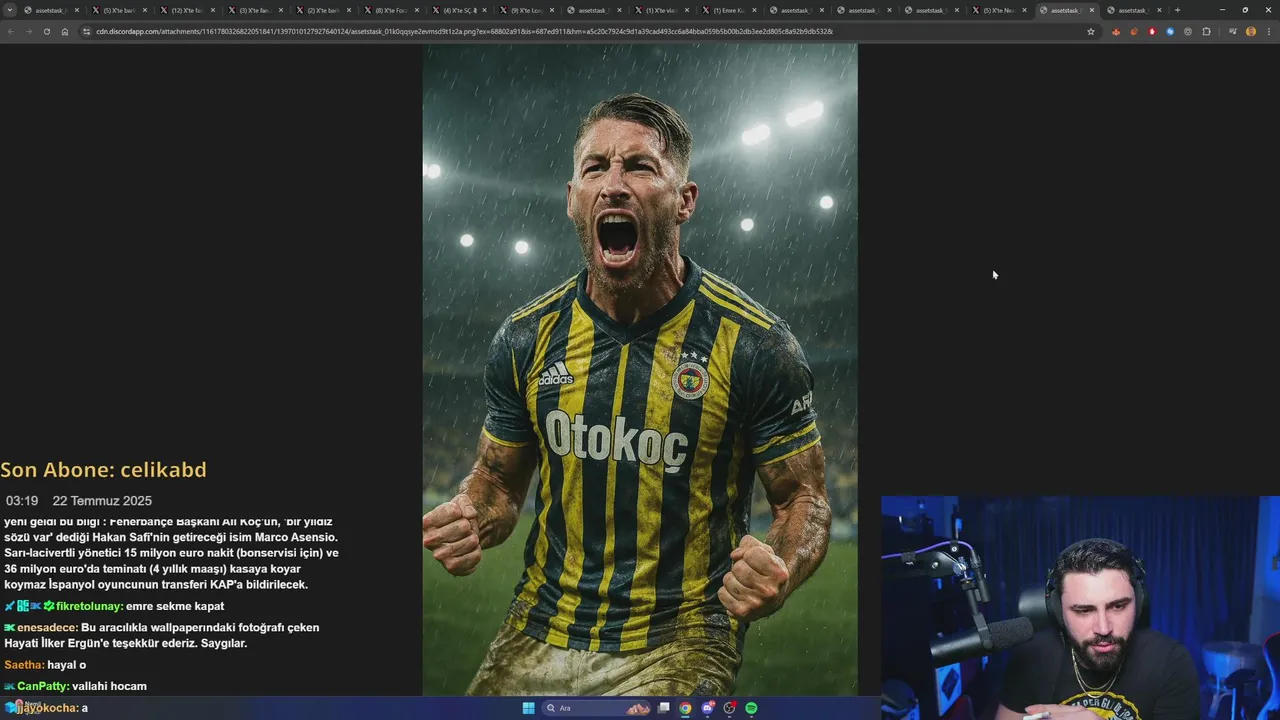Click the date text "22 Temmuz 2025"
The width and height of the screenshot is (1280, 720).
(x=102, y=501)
